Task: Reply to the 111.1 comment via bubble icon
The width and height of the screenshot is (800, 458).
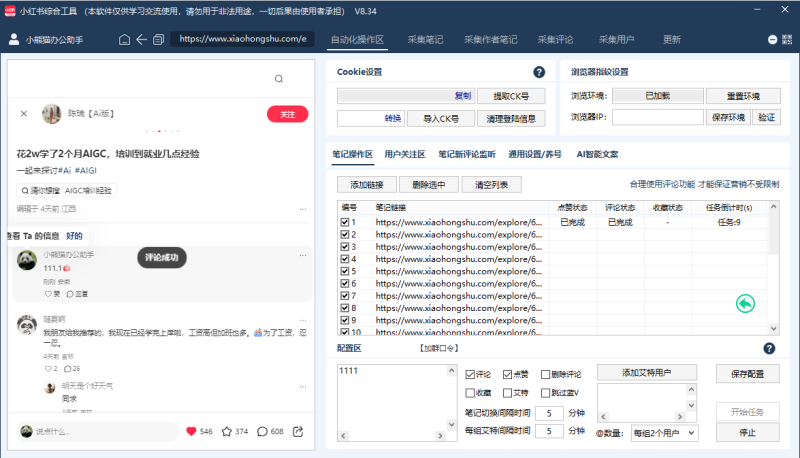Action: [70, 294]
